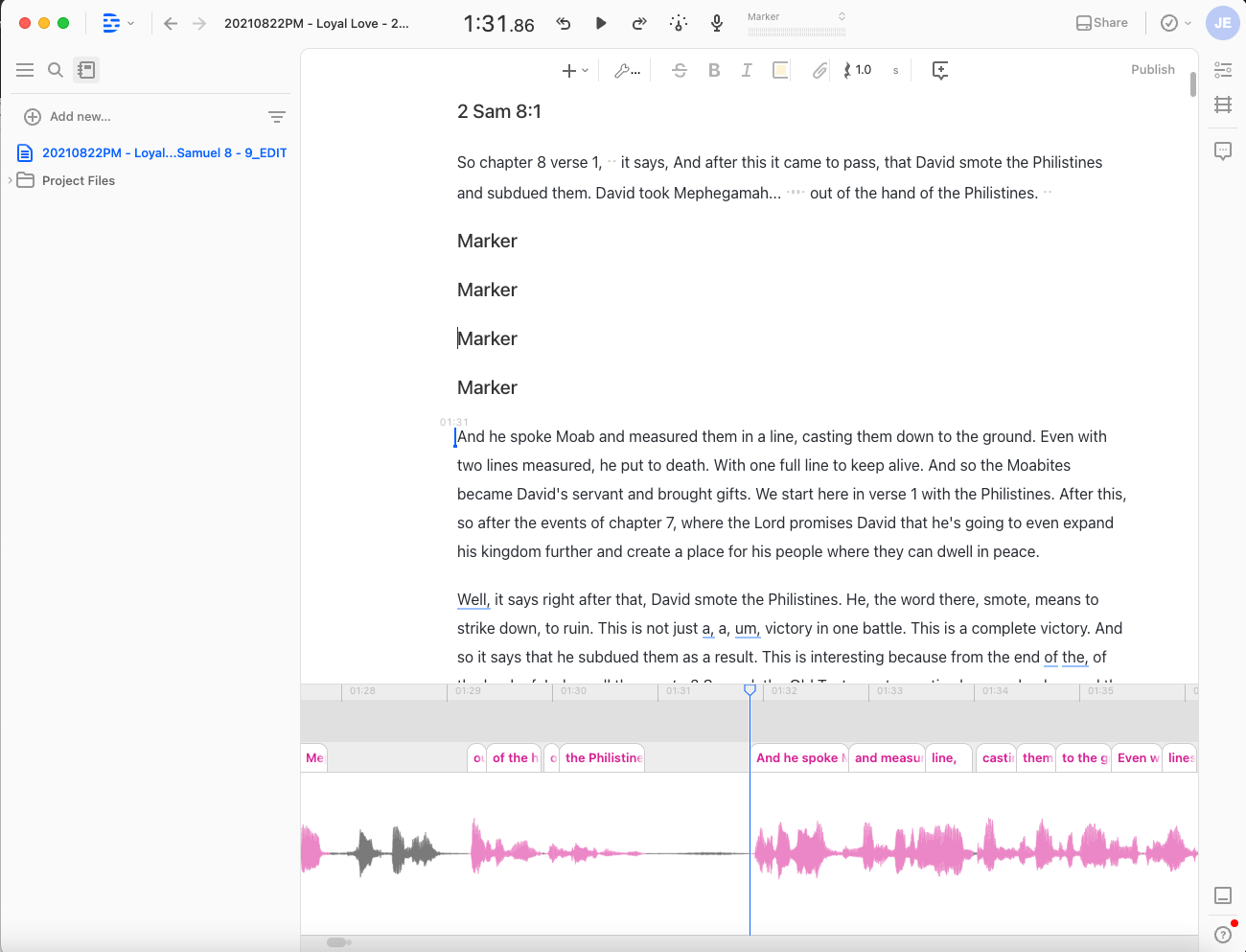Select the 20210822PM Loyal Samuel composition

pyautogui.click(x=152, y=152)
